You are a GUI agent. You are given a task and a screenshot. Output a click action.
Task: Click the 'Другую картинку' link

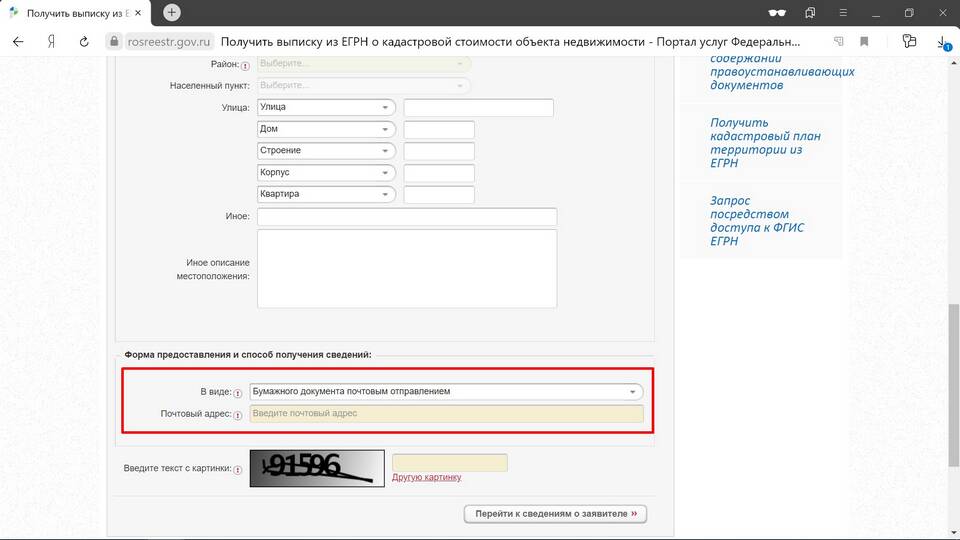426,478
